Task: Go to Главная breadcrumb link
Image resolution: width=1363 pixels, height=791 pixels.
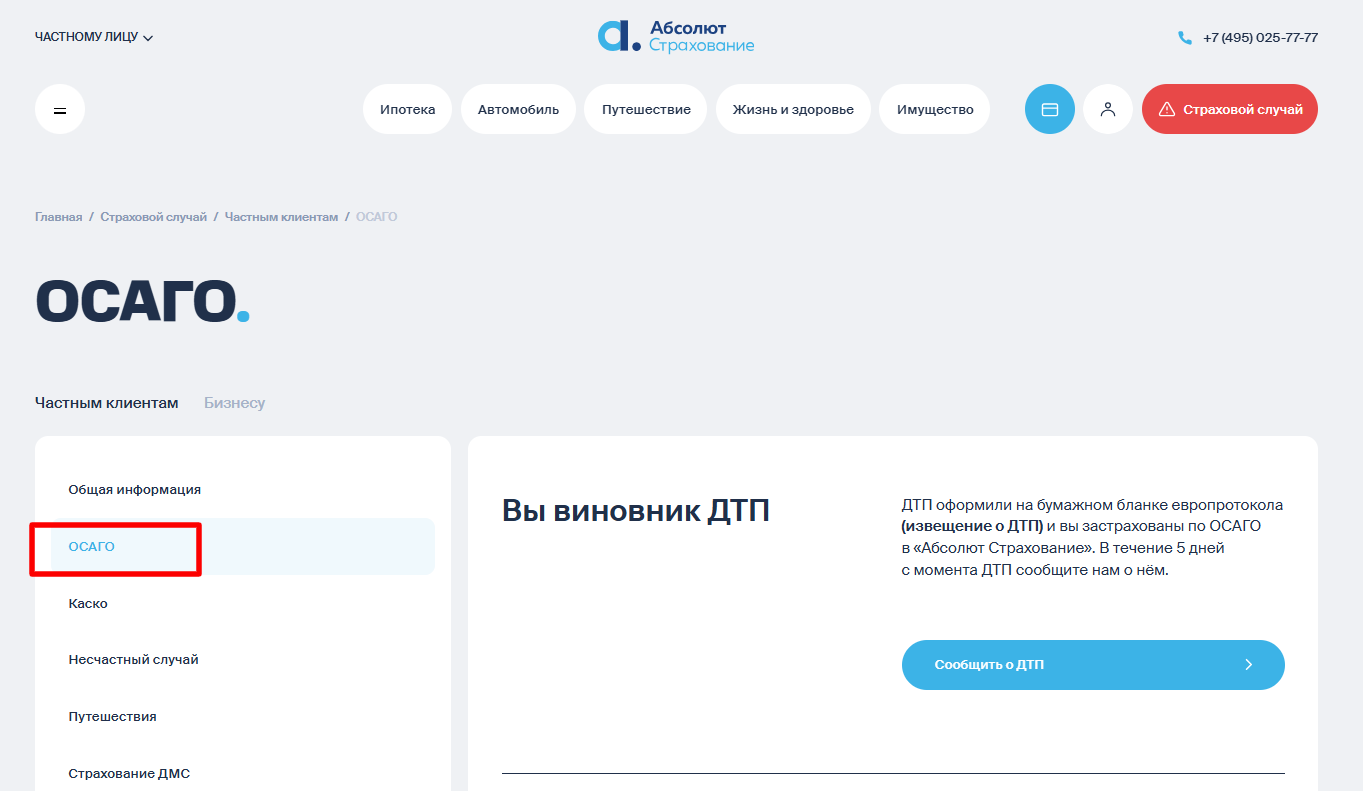Action: point(58,217)
